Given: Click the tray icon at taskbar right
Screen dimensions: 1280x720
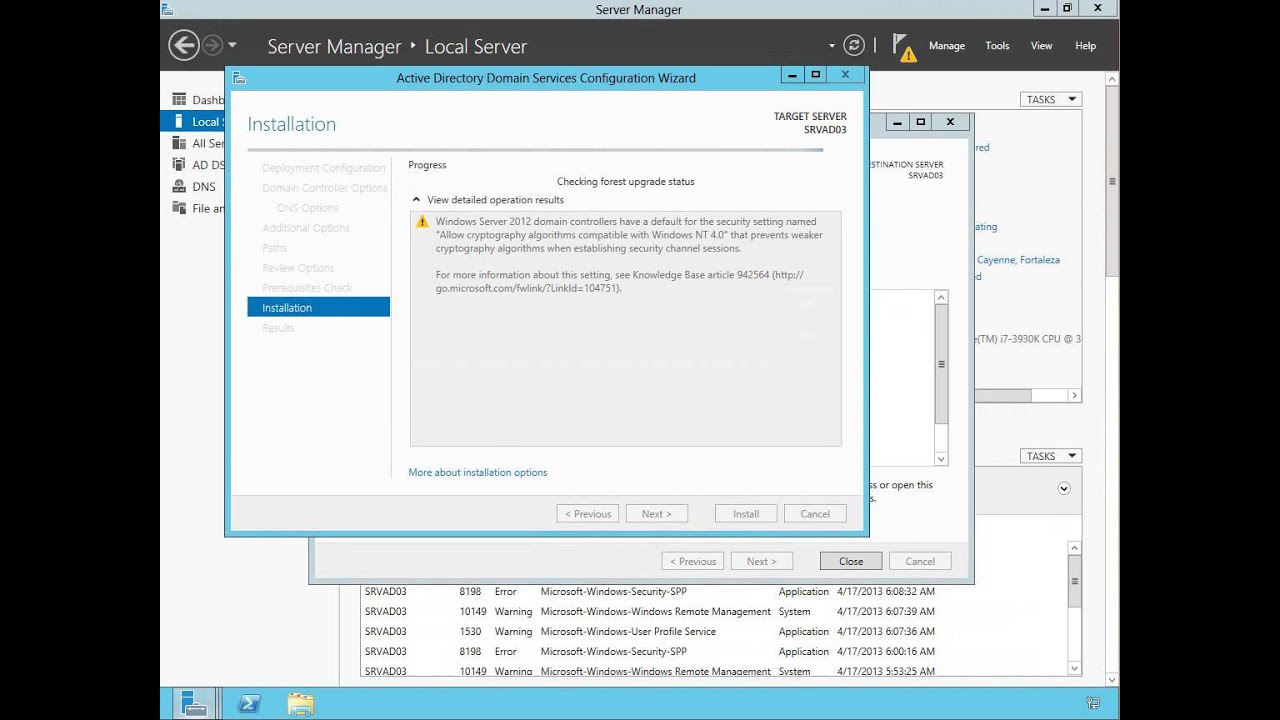Looking at the screenshot, I should pyautogui.click(x=1093, y=704).
